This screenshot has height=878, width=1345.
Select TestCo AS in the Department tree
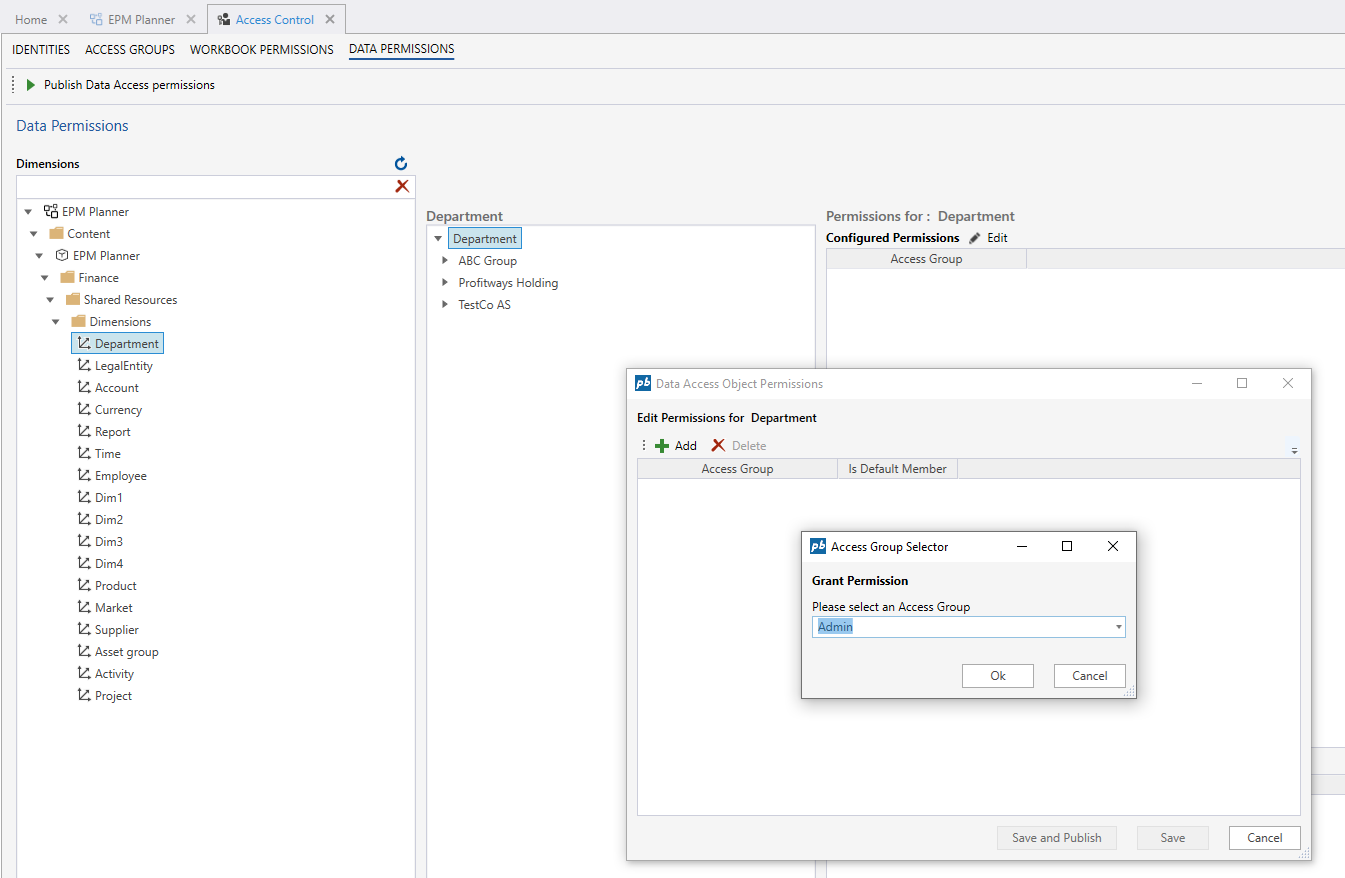[484, 305]
